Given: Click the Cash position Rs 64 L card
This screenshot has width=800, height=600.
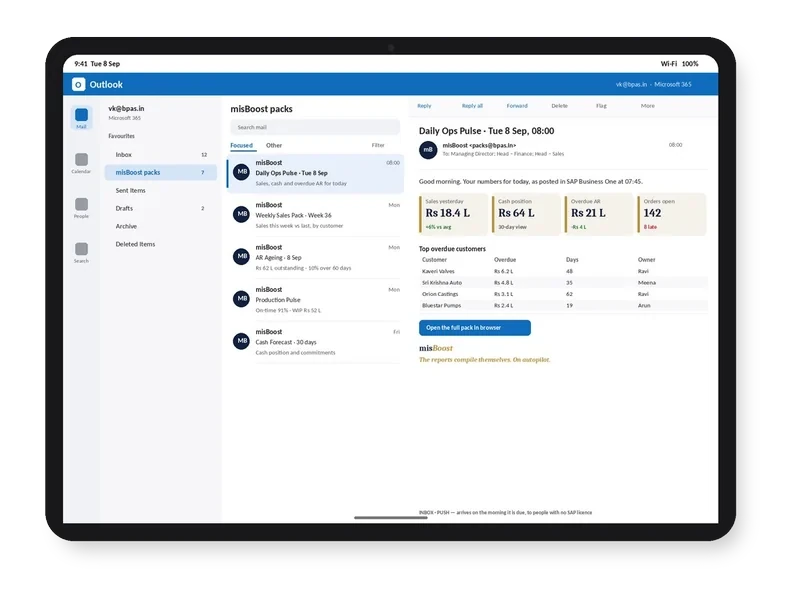Looking at the screenshot, I should [526, 214].
